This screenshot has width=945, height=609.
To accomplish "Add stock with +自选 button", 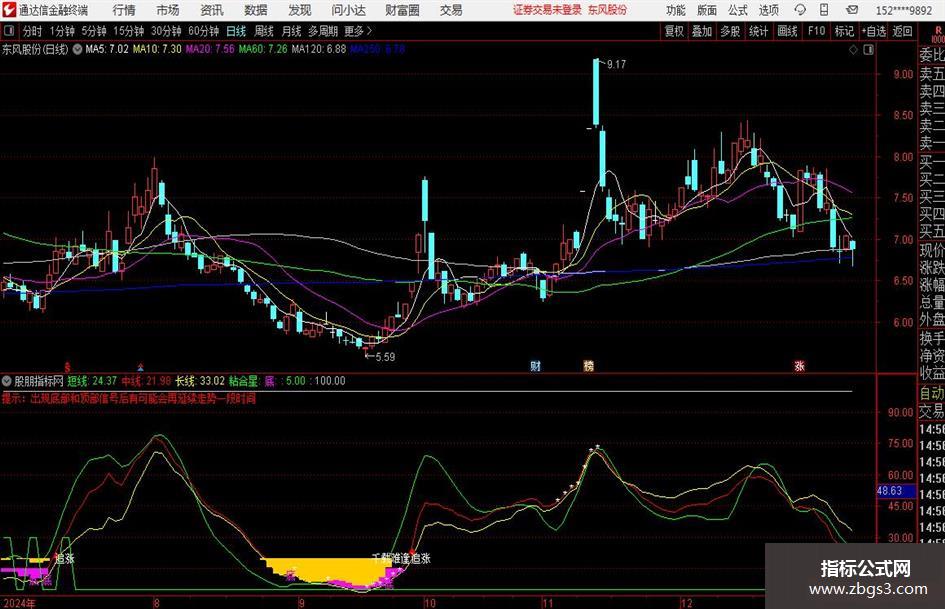I will (874, 31).
